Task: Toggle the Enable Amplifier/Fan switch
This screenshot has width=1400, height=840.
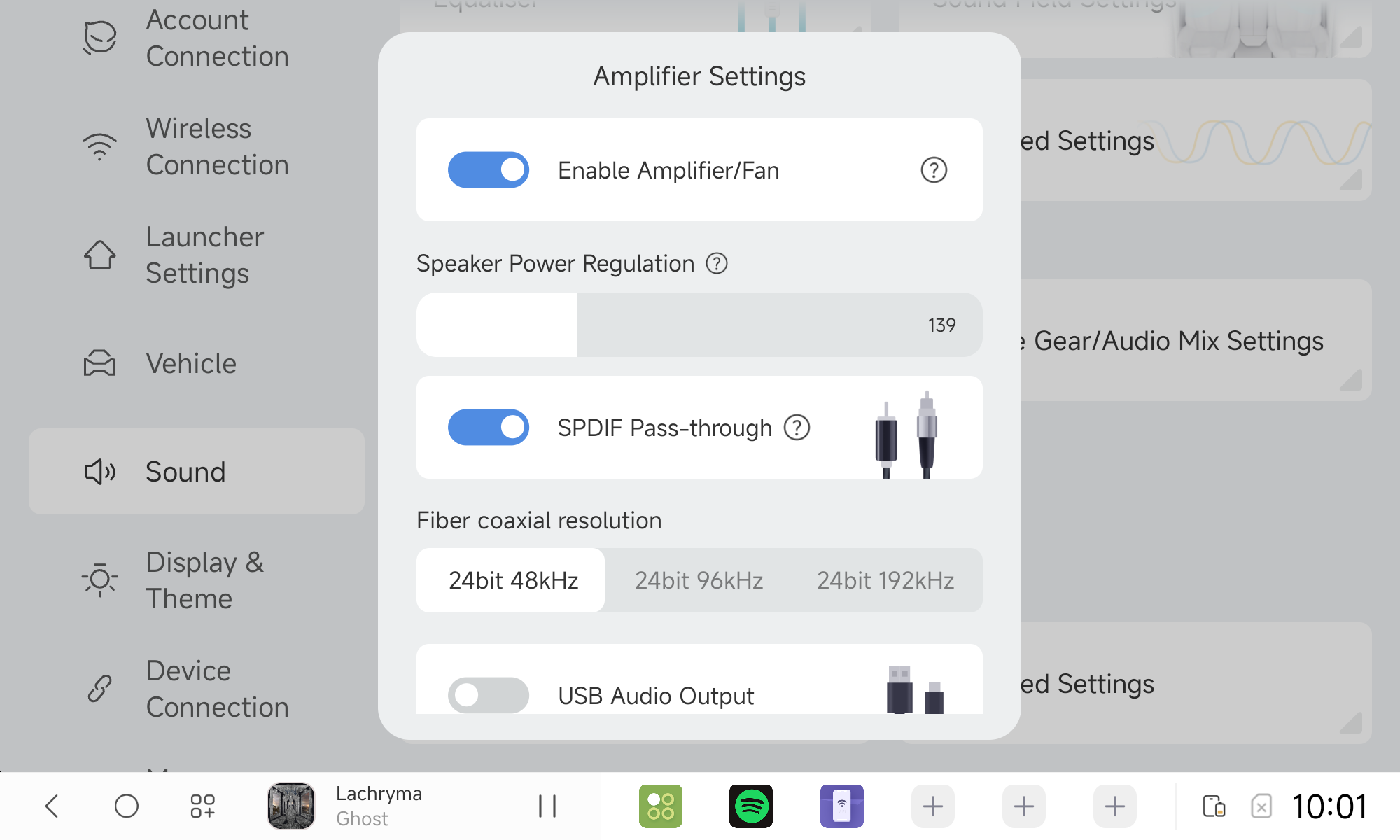Action: tap(489, 170)
